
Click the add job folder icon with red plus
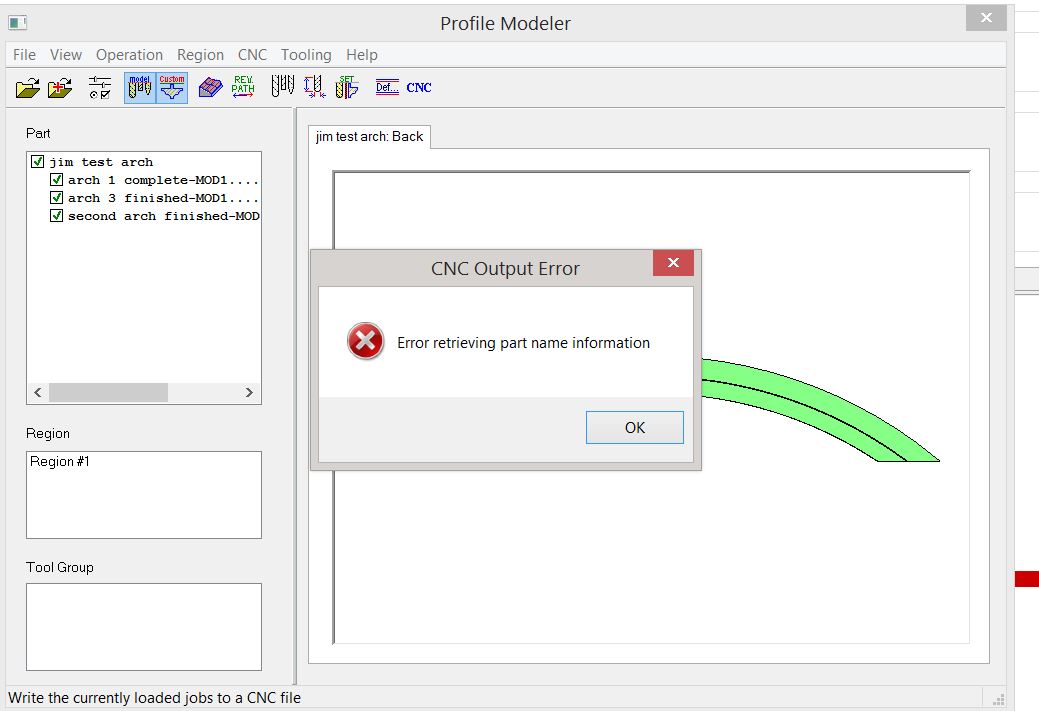(60, 88)
